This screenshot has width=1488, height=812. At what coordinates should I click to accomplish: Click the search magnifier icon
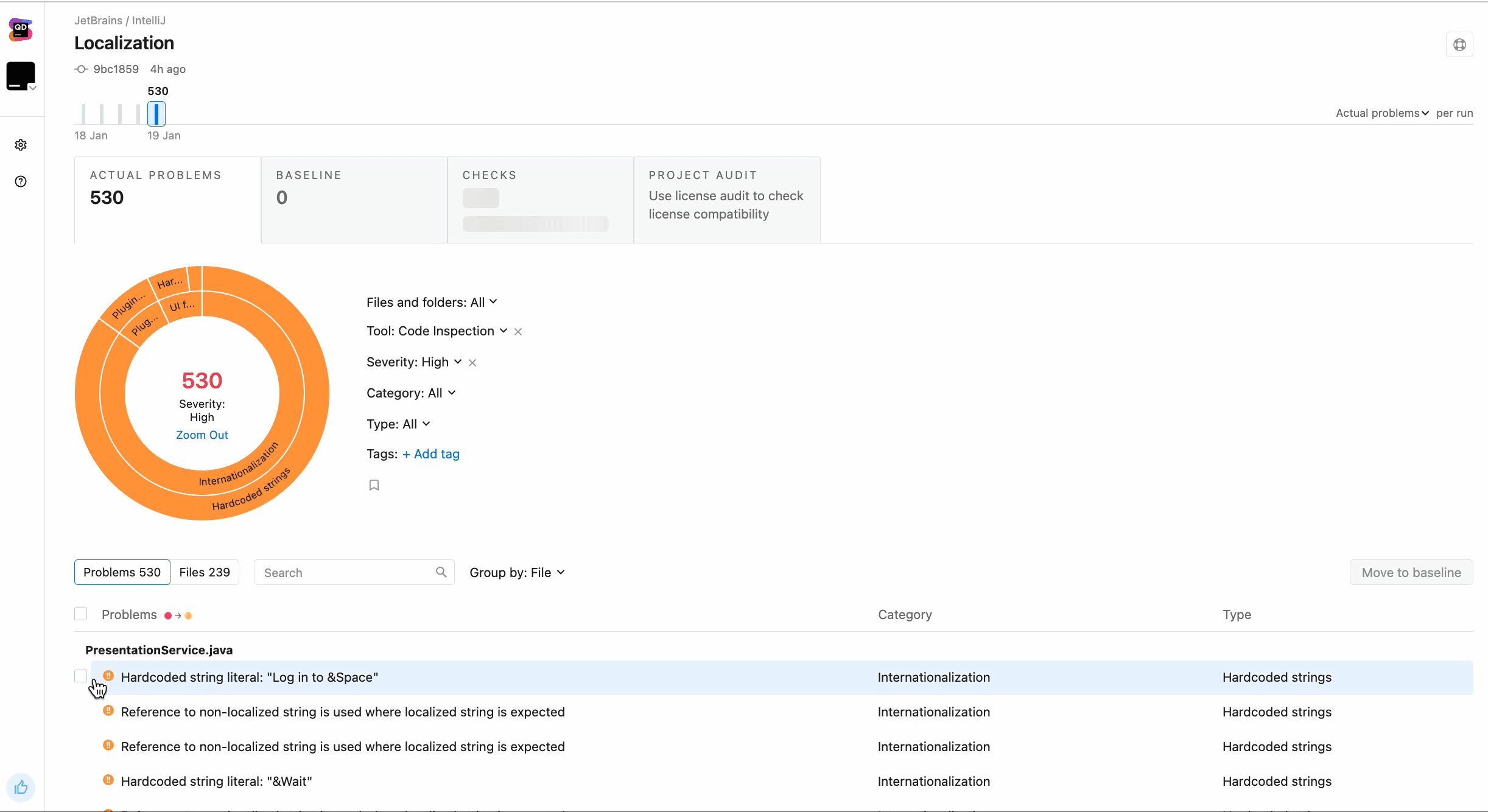[441, 572]
